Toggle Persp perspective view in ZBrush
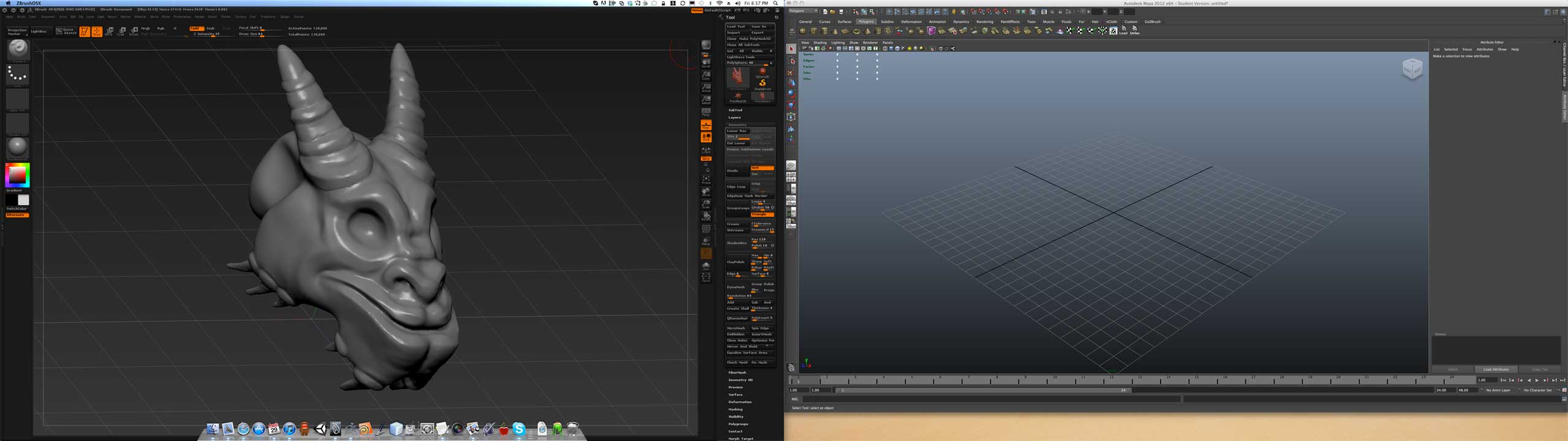The height and width of the screenshot is (441, 1568). point(706,113)
